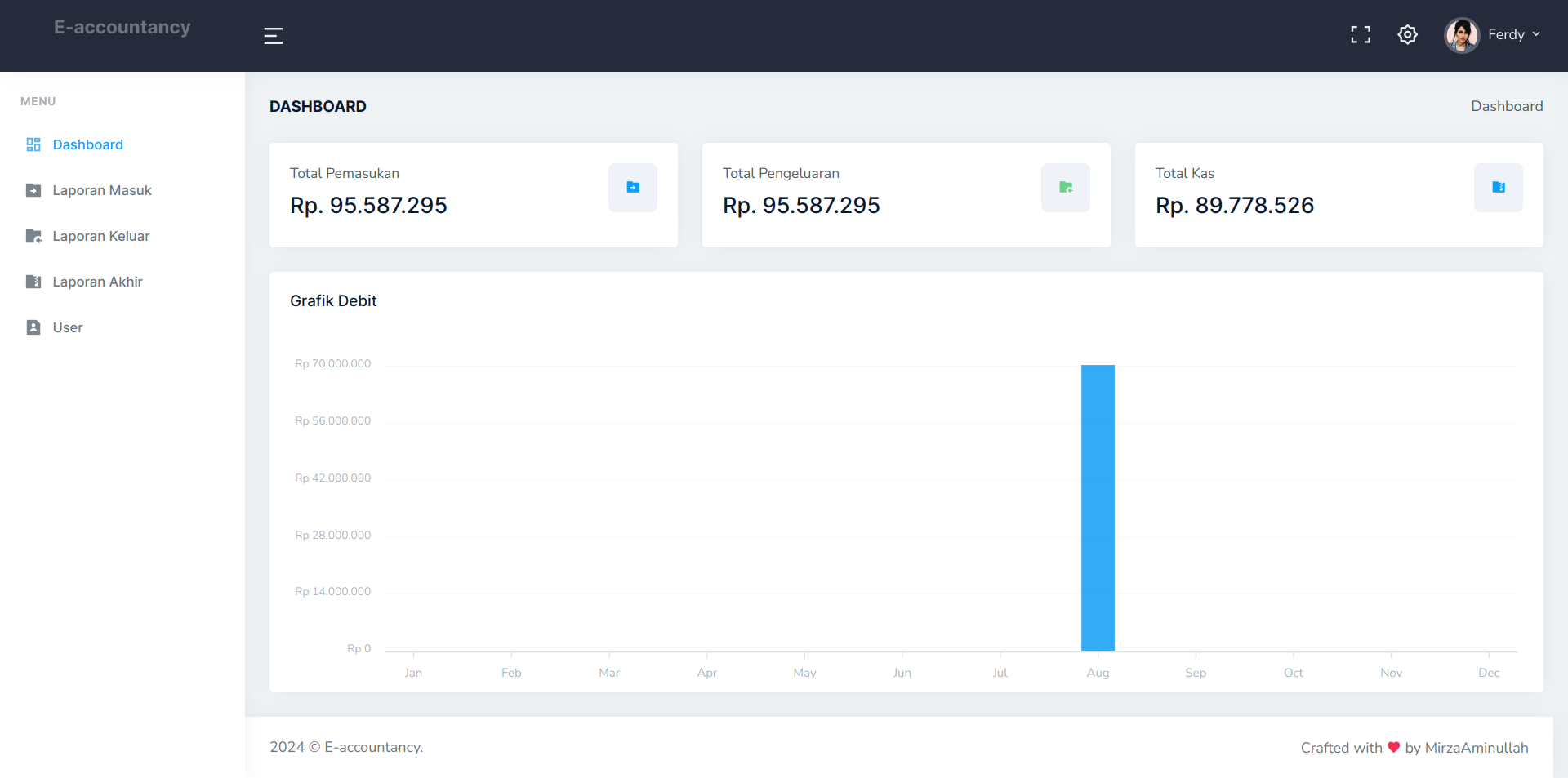The height and width of the screenshot is (778, 1568).
Task: Expand the Ferdy user dropdown
Action: coord(1513,35)
